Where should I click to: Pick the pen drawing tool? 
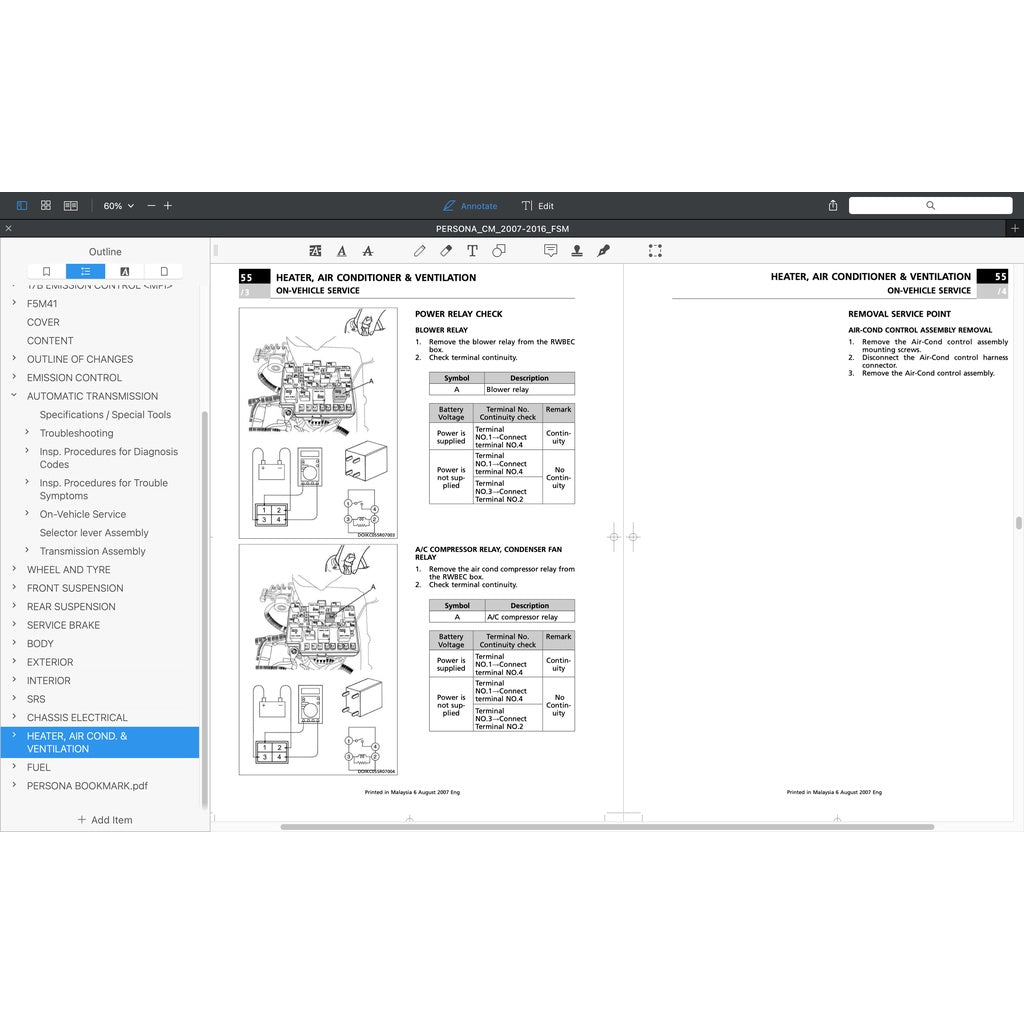(420, 251)
